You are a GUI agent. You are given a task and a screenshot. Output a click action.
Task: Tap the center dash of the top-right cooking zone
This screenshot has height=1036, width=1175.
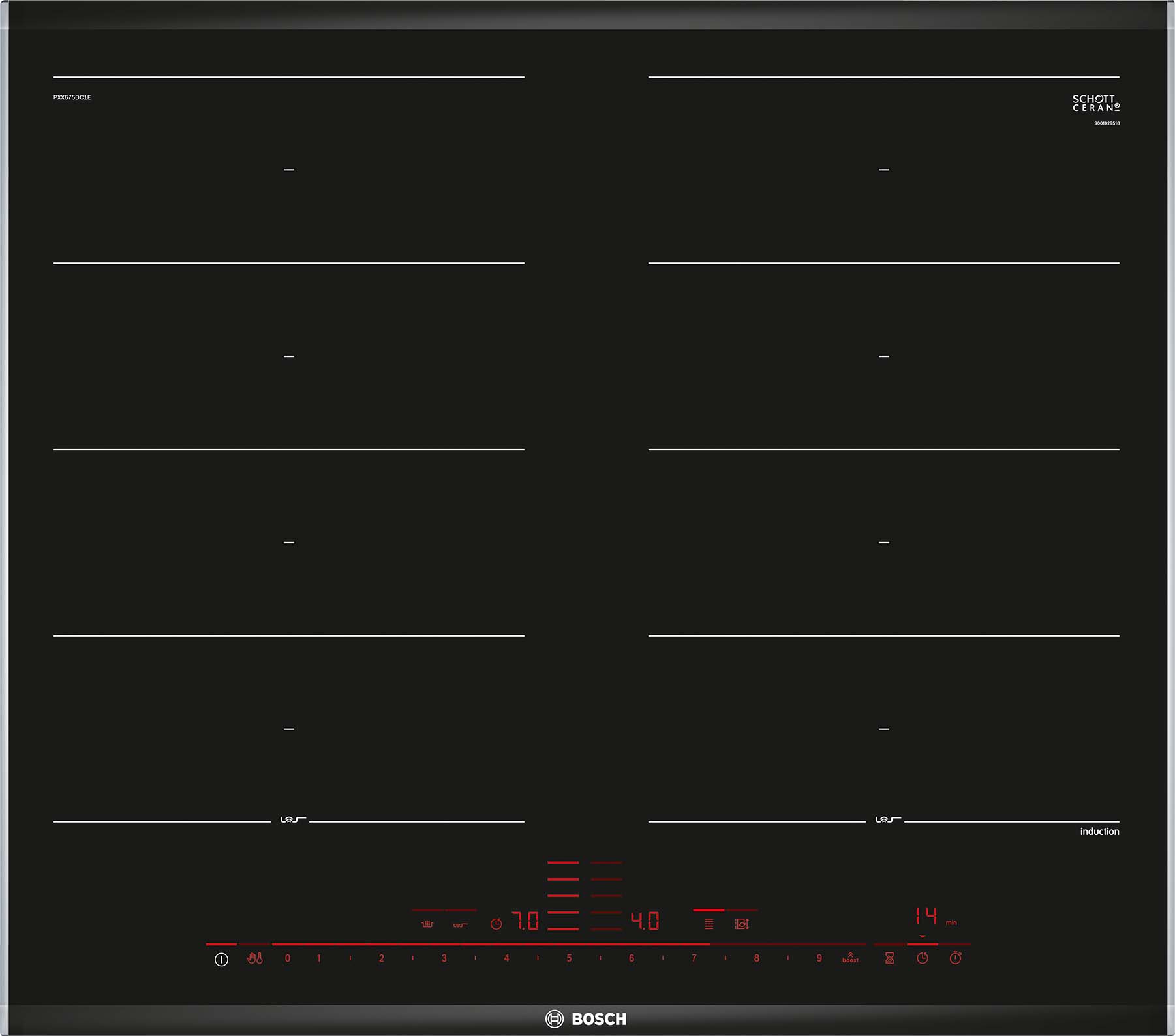884,170
